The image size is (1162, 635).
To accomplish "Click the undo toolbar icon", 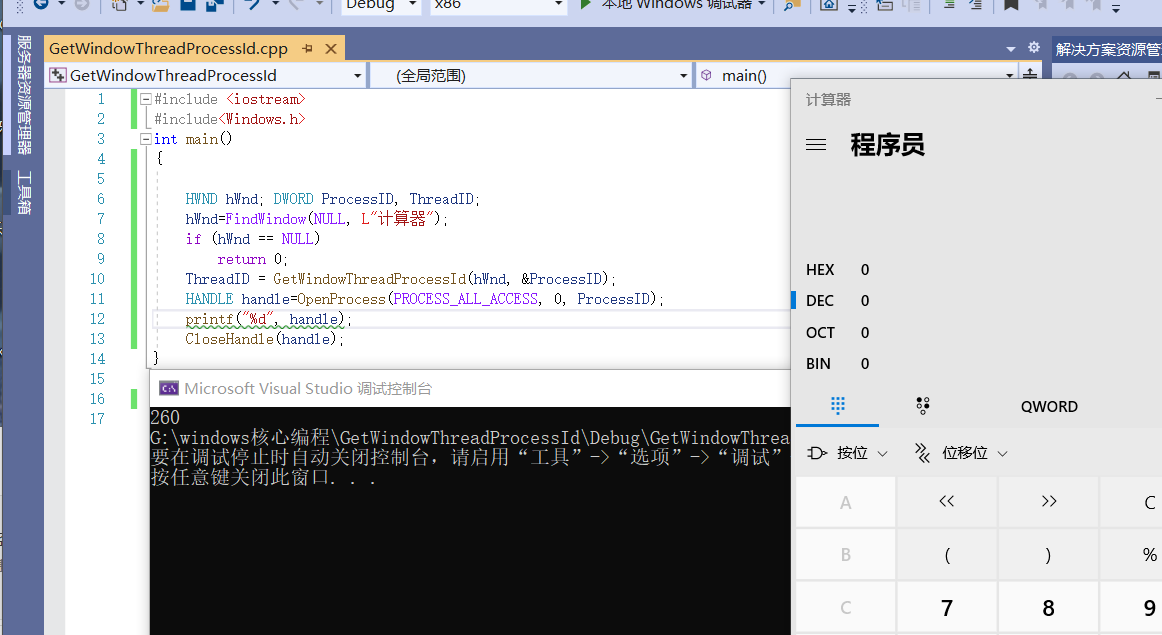I will click(253, 4).
